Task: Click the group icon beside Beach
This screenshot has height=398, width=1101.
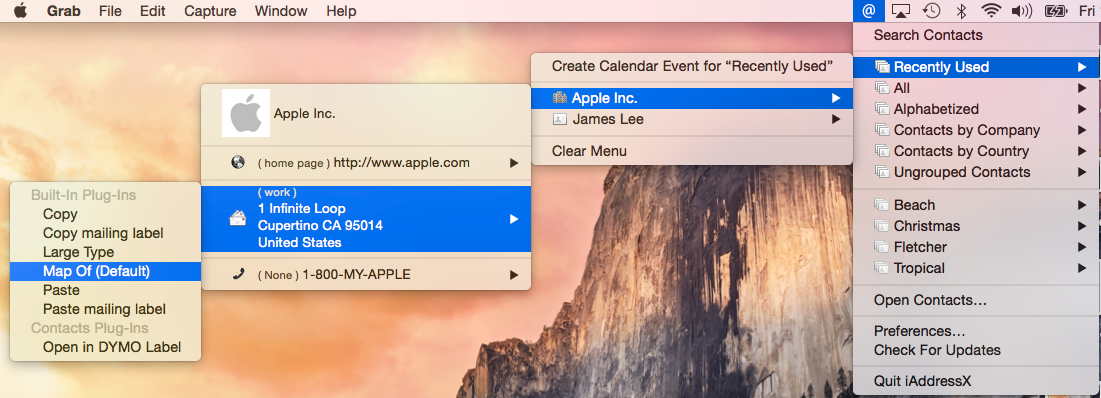Action: (882, 205)
